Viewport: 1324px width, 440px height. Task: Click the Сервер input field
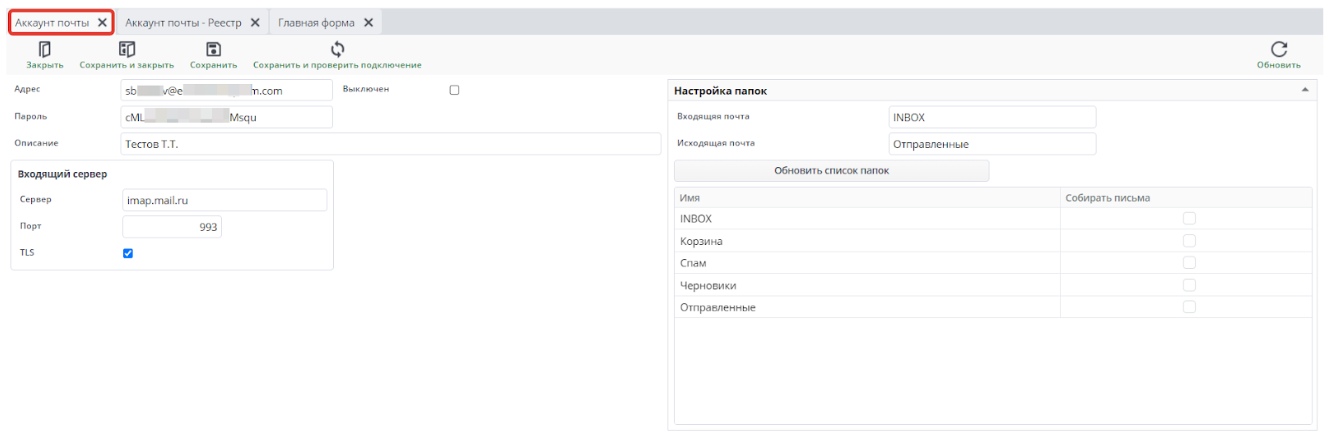pyautogui.click(x=224, y=200)
